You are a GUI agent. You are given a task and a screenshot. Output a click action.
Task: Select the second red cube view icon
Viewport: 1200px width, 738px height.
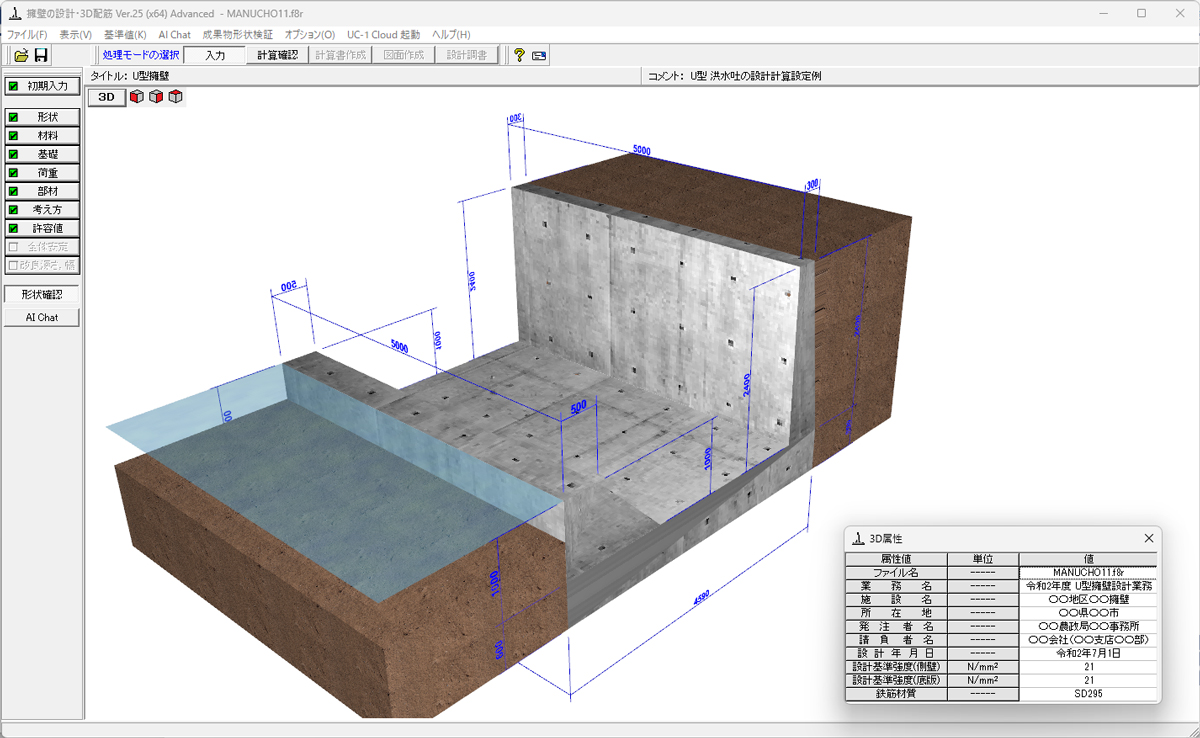coord(156,97)
